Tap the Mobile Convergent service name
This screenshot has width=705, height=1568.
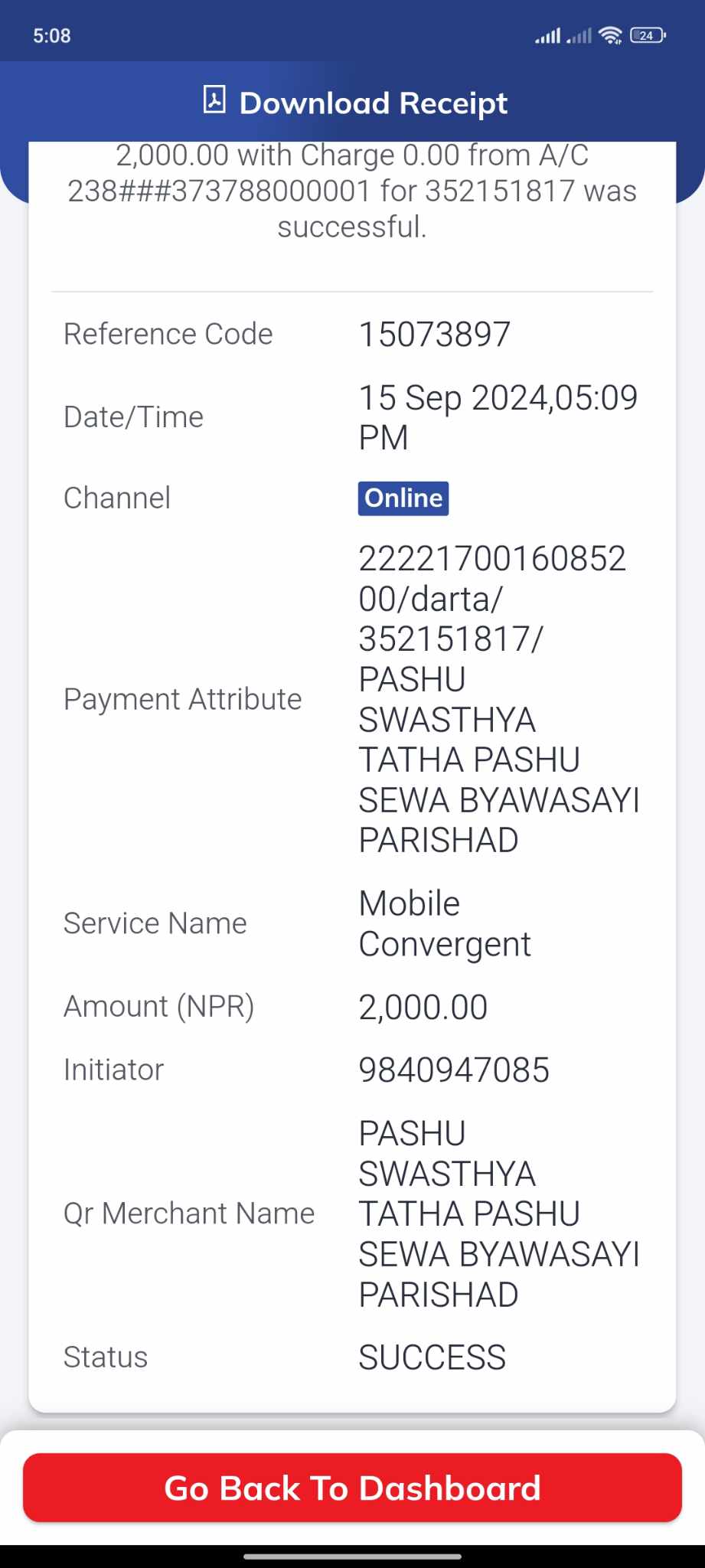tap(445, 923)
